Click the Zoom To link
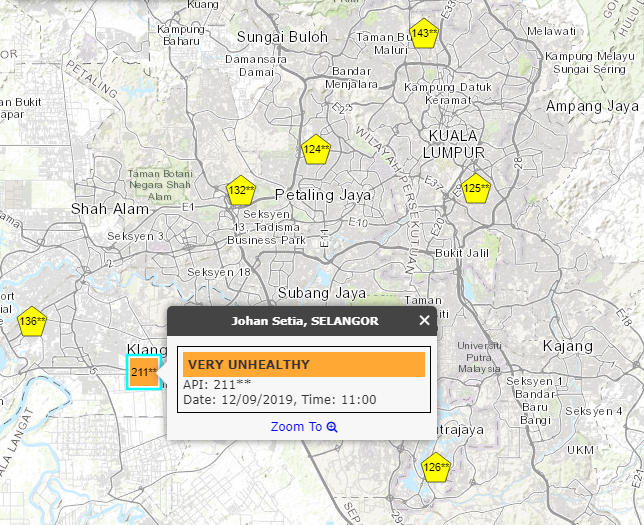This screenshot has height=525, width=644. click(296, 427)
